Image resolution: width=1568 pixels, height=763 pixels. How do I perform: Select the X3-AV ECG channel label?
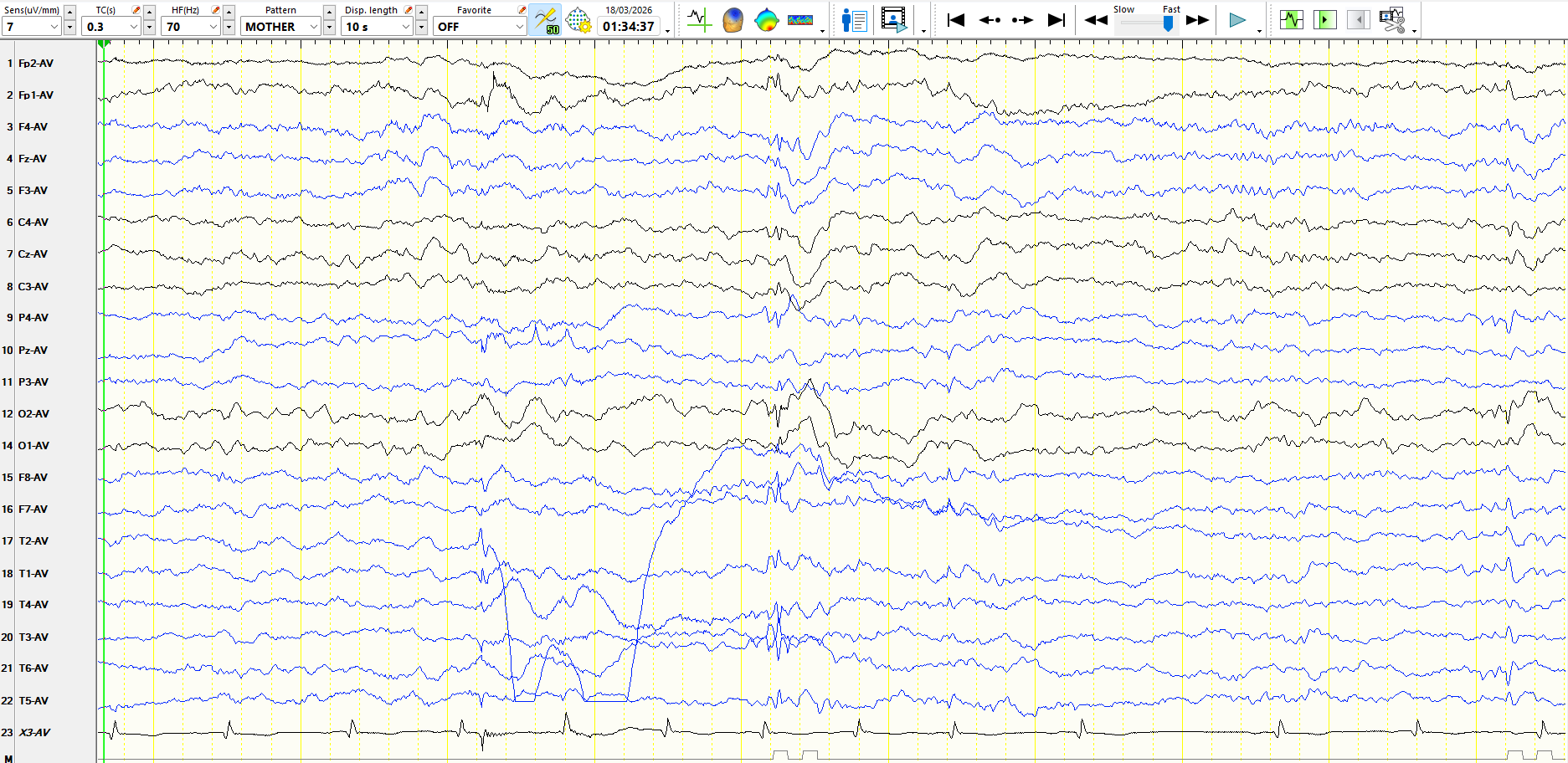pos(34,732)
